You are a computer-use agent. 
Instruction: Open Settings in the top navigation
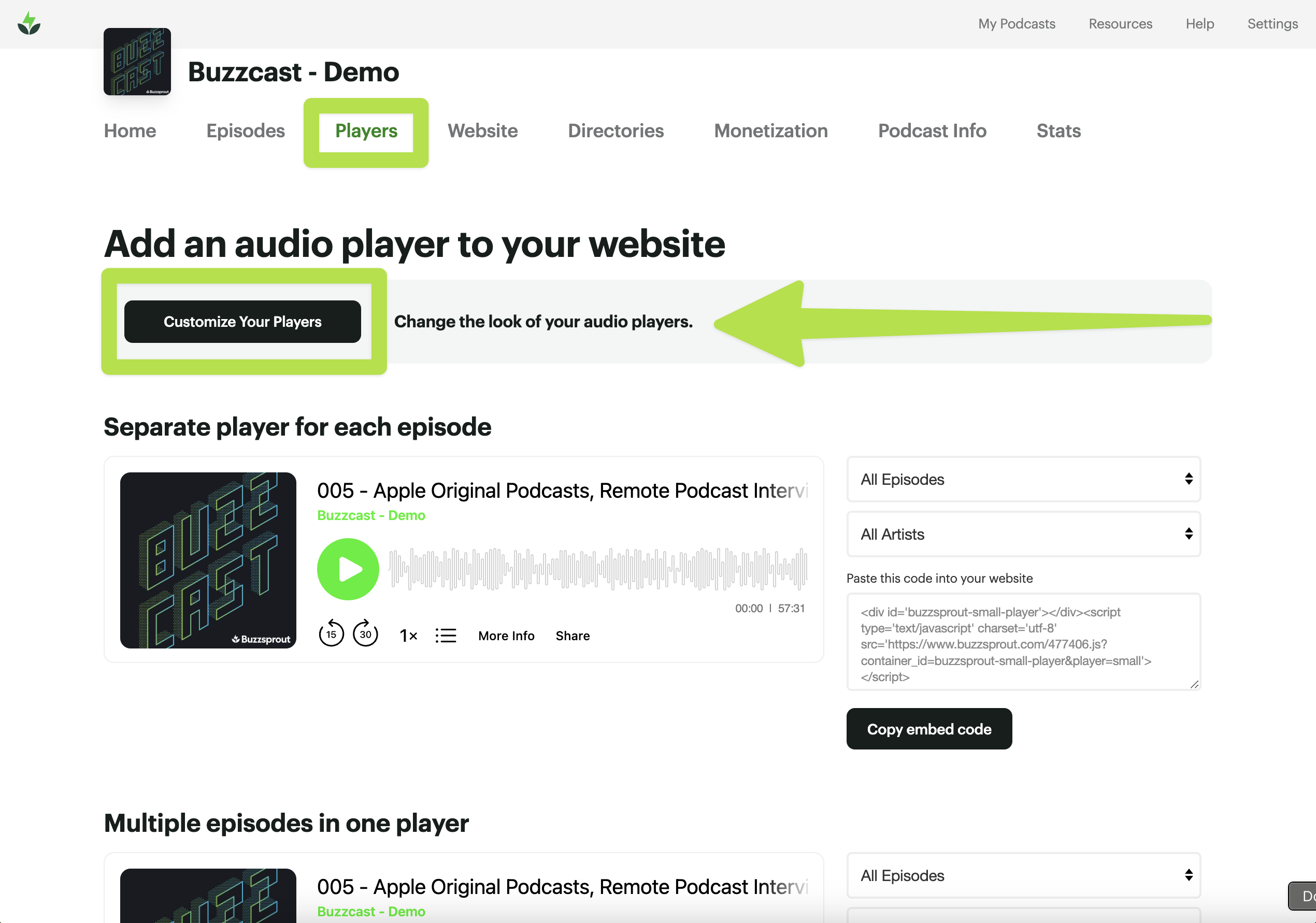1272,23
